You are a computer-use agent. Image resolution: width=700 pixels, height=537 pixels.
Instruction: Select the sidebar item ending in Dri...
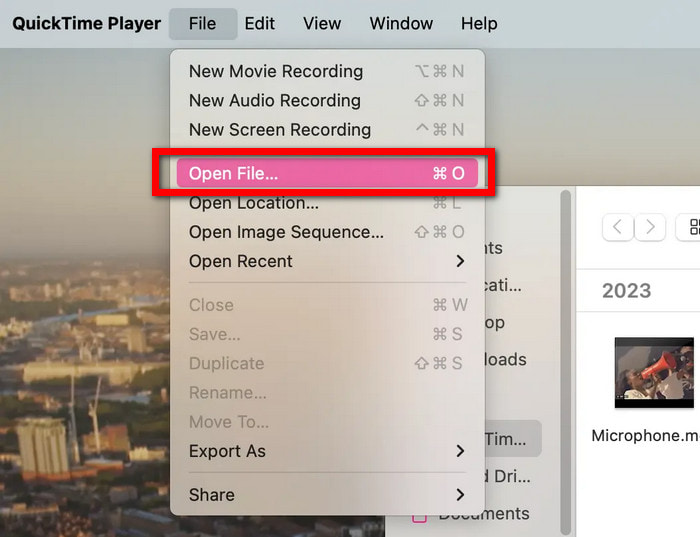(x=508, y=477)
